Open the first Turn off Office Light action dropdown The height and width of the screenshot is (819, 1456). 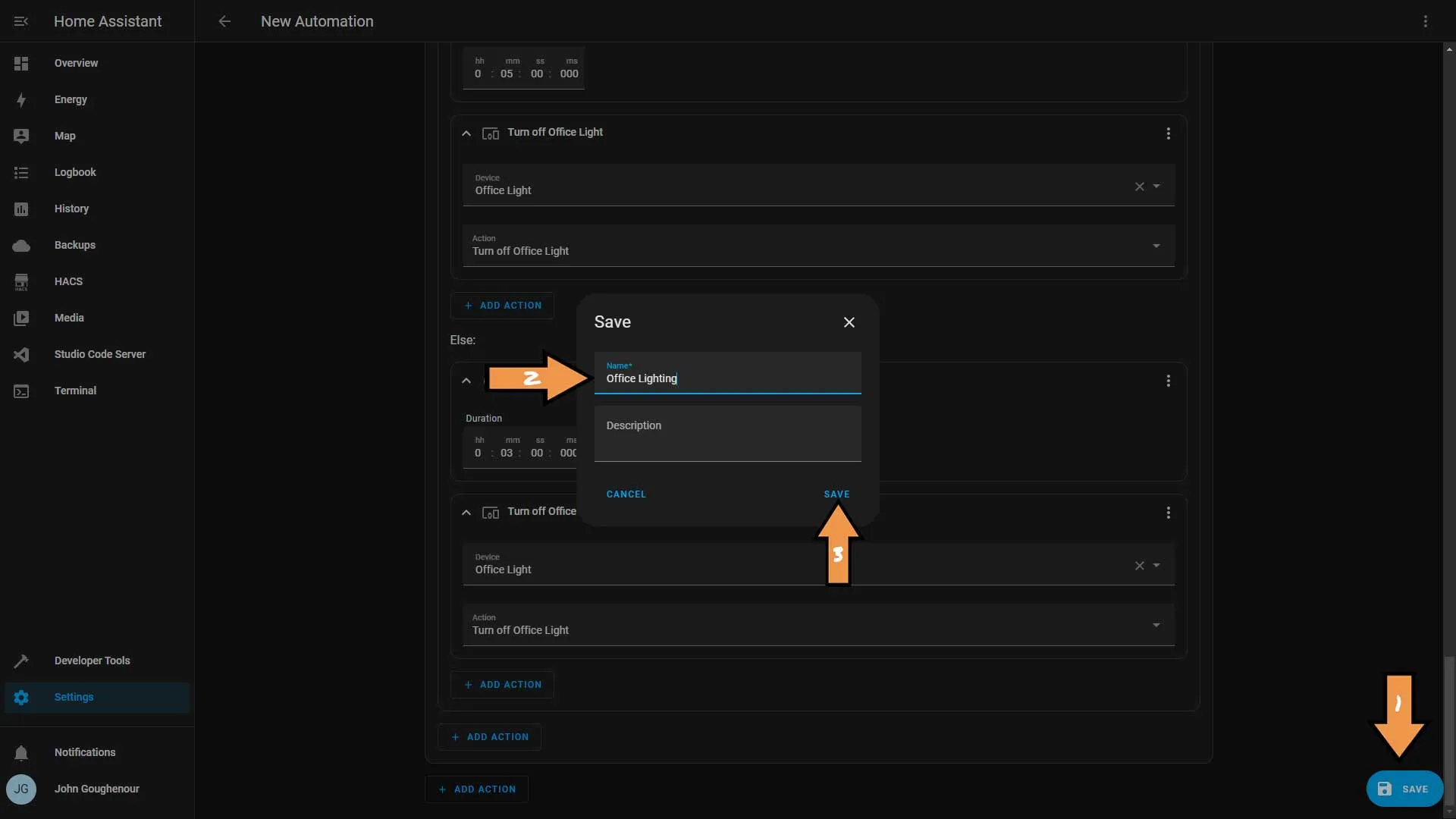point(818,246)
